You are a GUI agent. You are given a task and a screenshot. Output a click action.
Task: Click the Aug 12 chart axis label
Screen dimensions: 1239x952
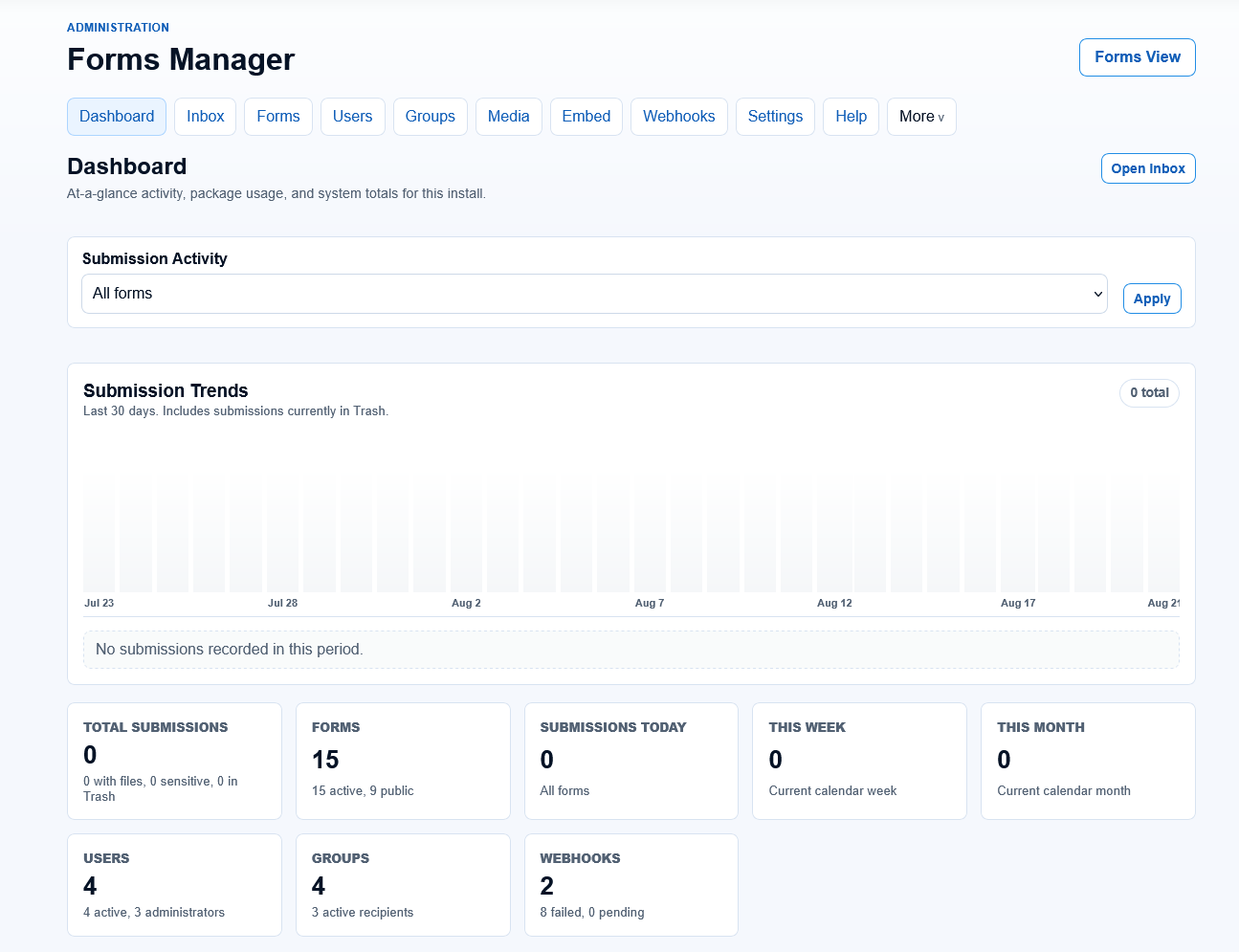834,603
